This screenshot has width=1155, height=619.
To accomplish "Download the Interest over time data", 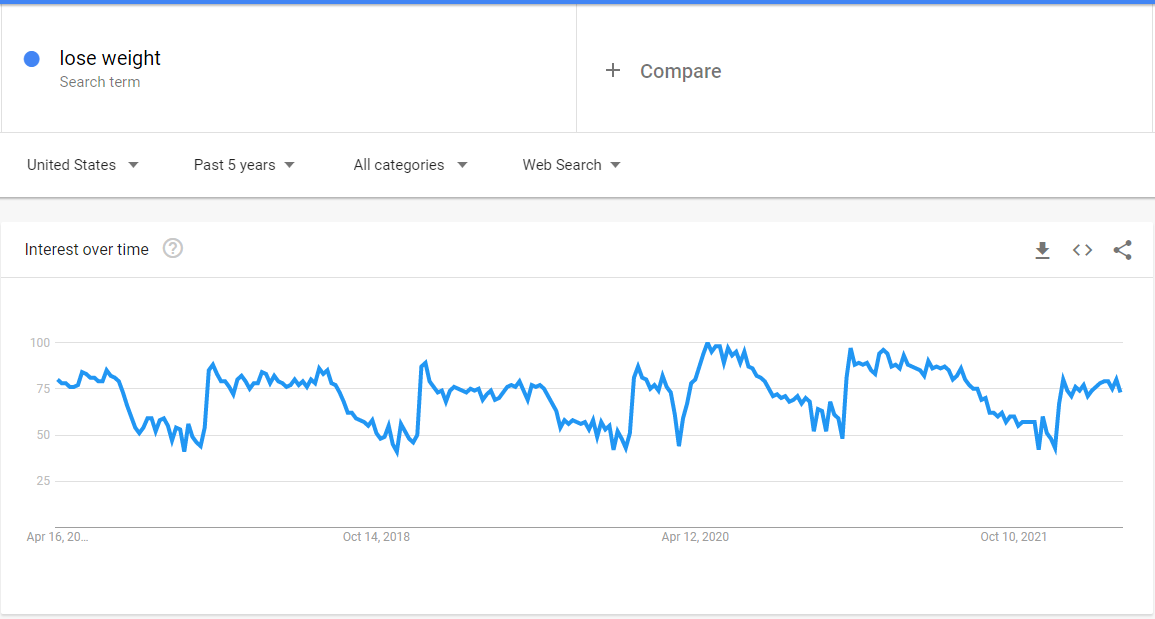I will pos(1042,250).
